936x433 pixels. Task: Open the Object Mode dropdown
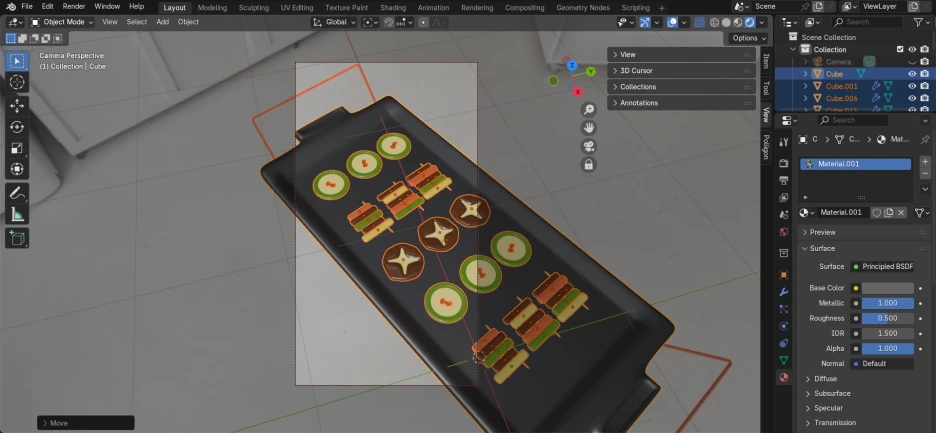(x=62, y=22)
